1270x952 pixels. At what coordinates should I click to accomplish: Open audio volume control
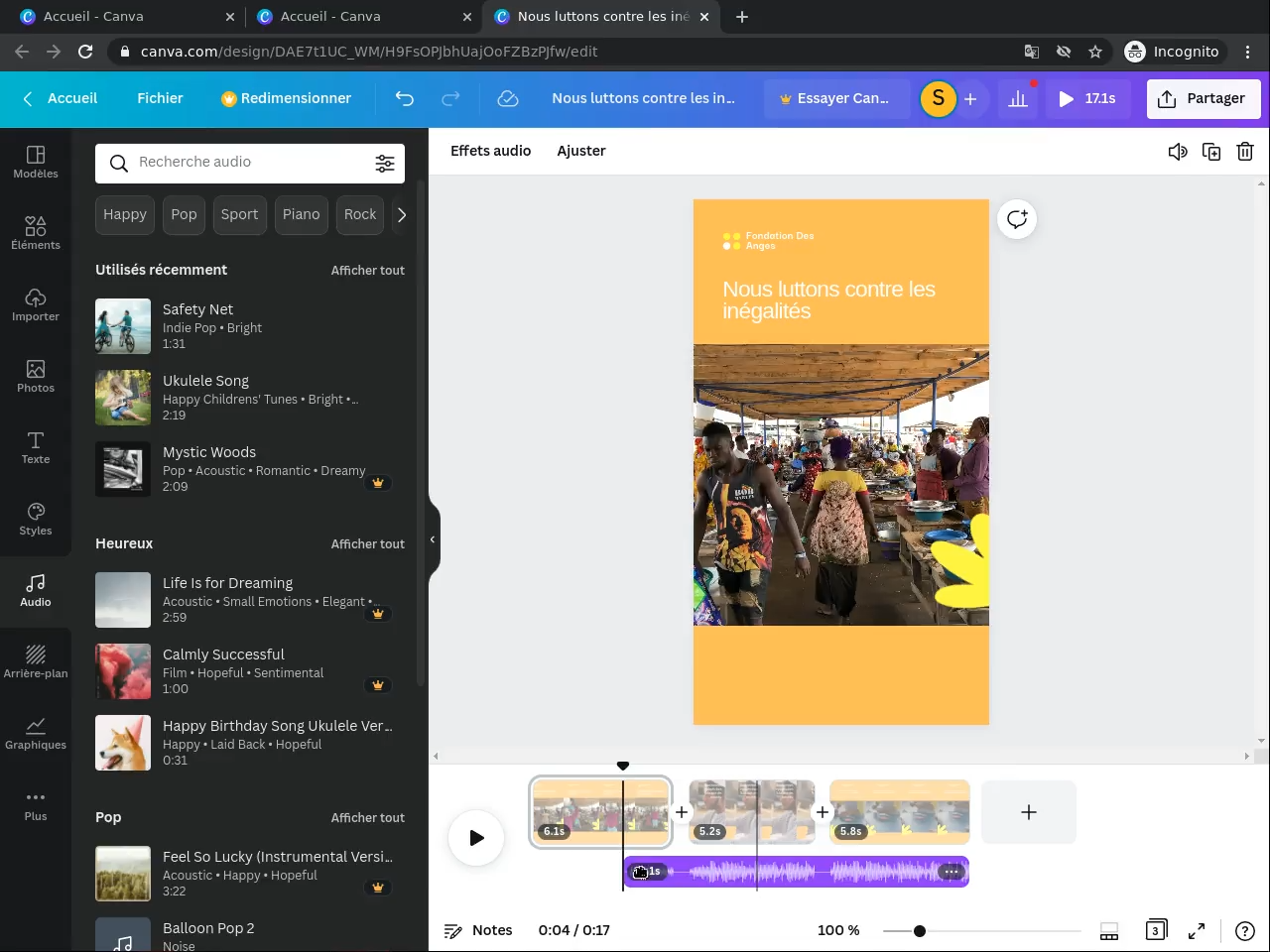tap(1178, 152)
